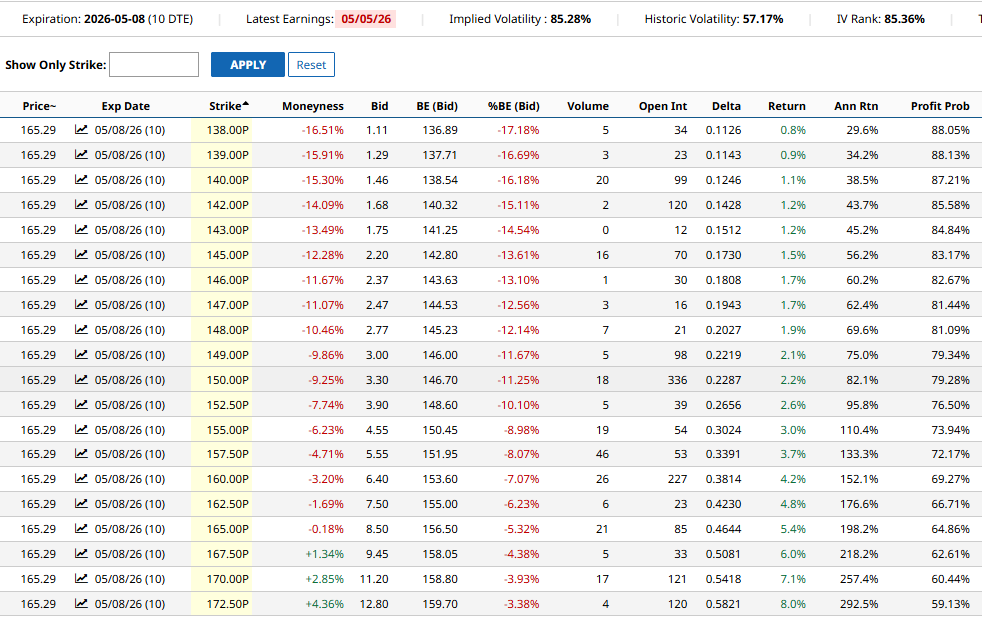Focus the Show Only Strike input
982x623 pixels.
154,65
